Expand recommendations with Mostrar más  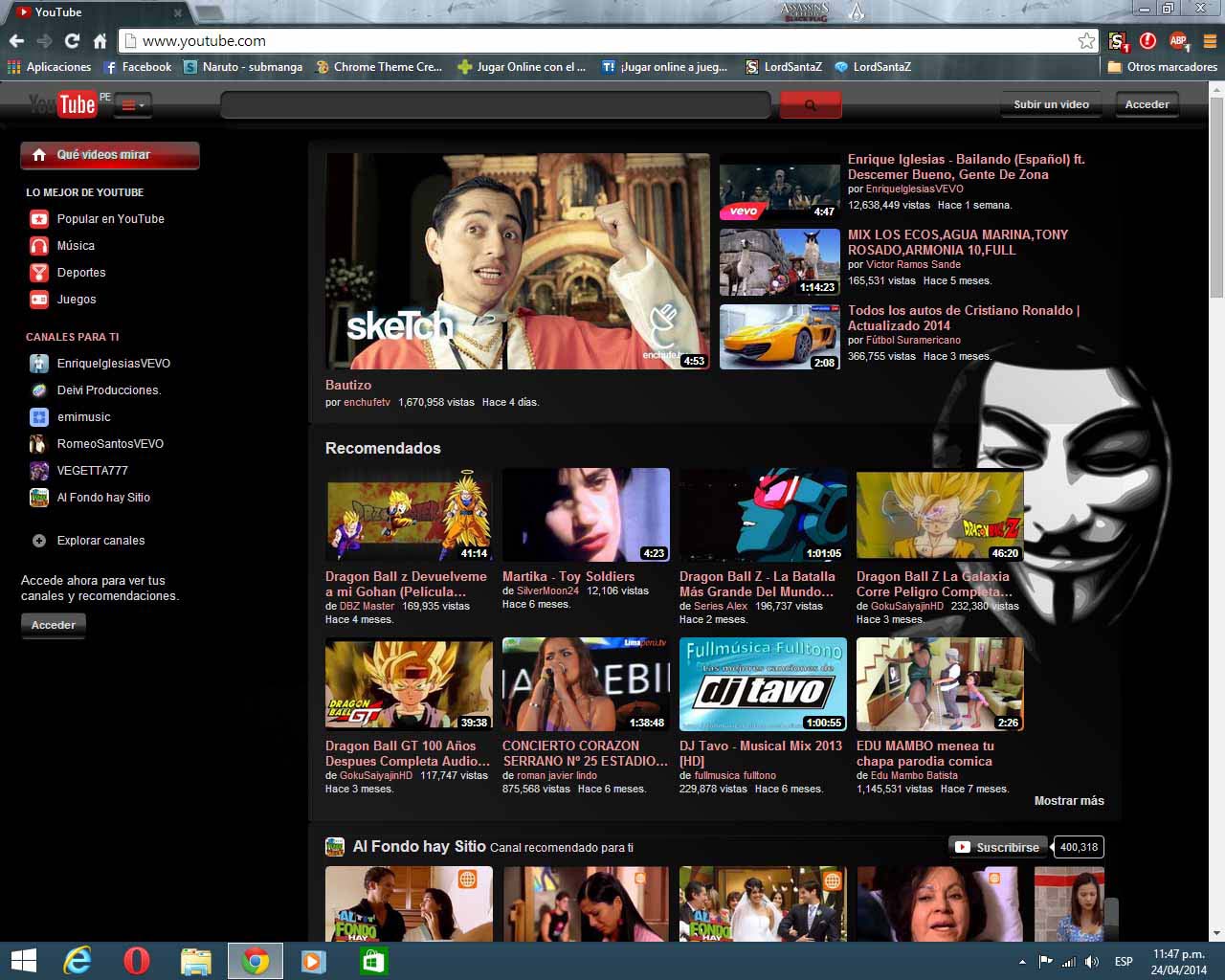click(1069, 801)
